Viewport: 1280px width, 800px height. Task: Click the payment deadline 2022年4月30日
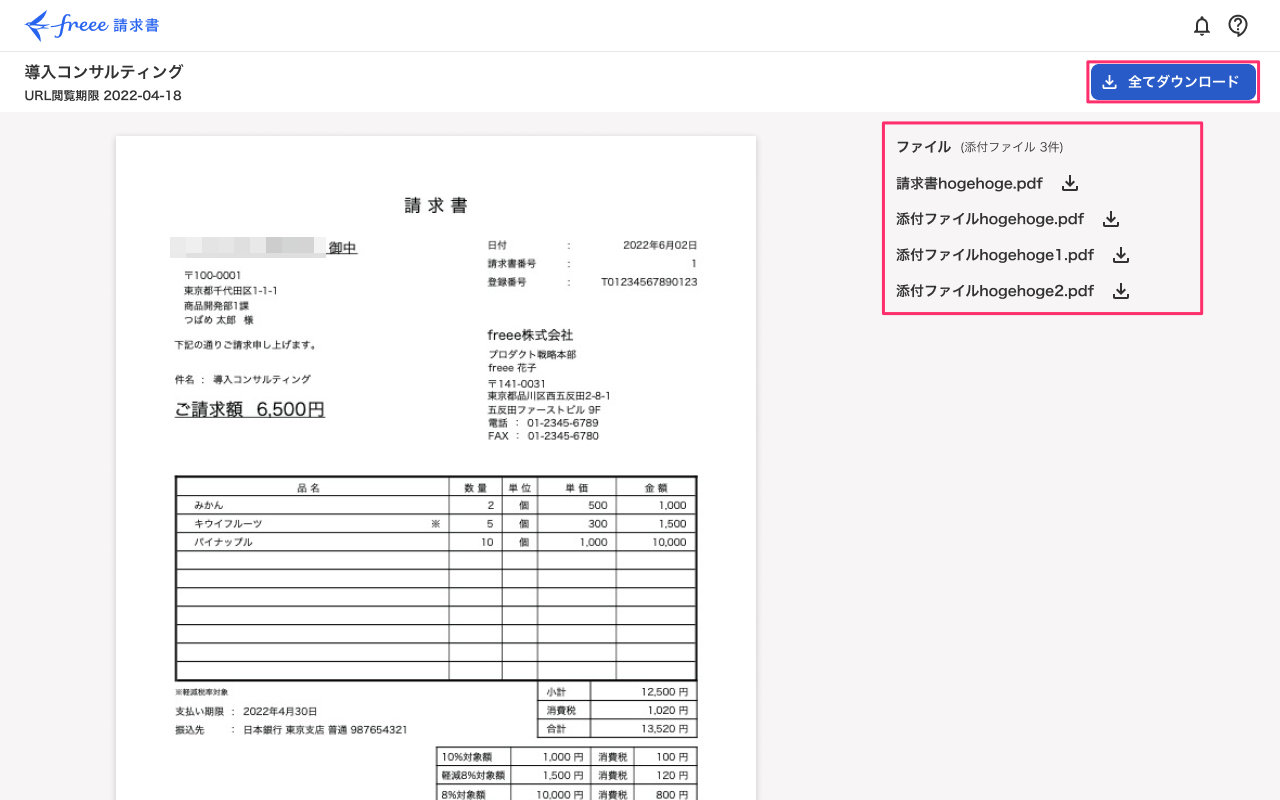(280, 711)
